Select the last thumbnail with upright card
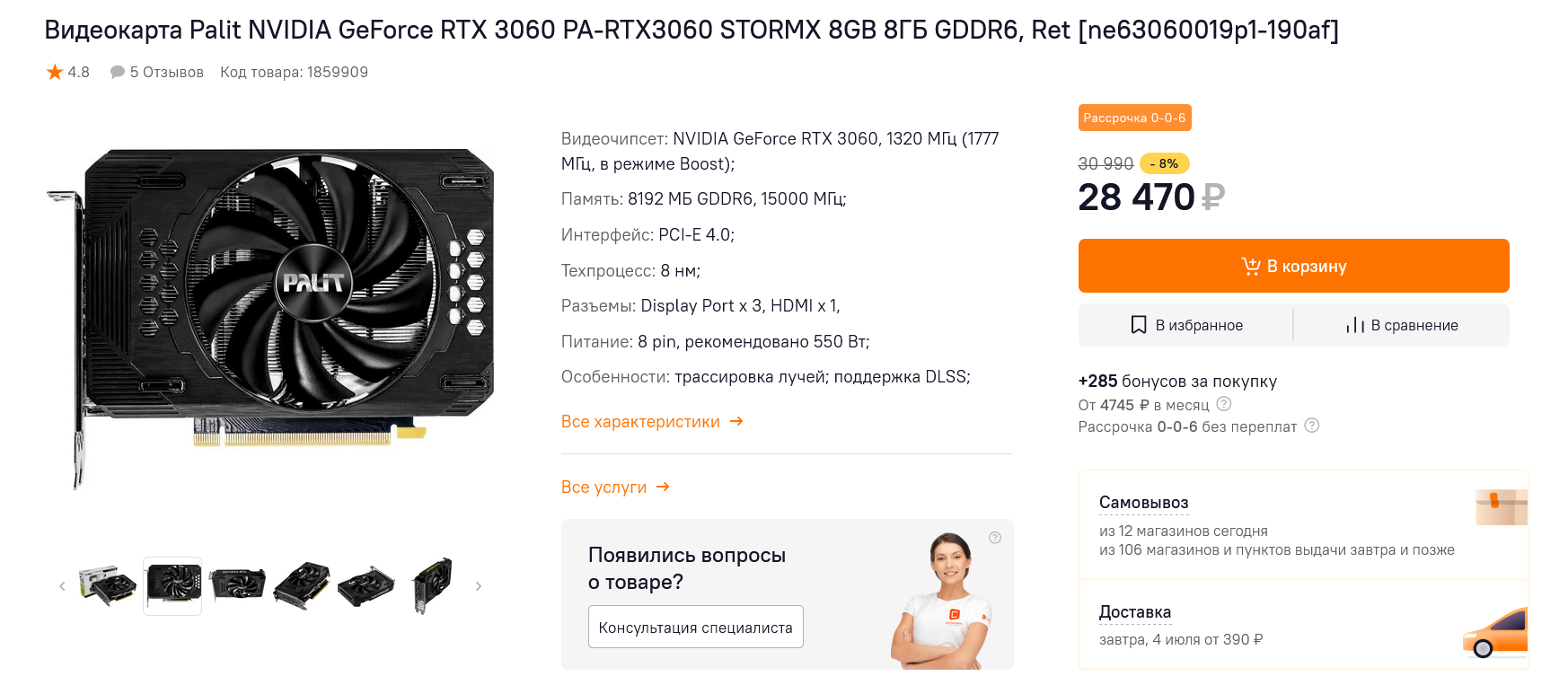The image size is (1568, 685). 432,586
